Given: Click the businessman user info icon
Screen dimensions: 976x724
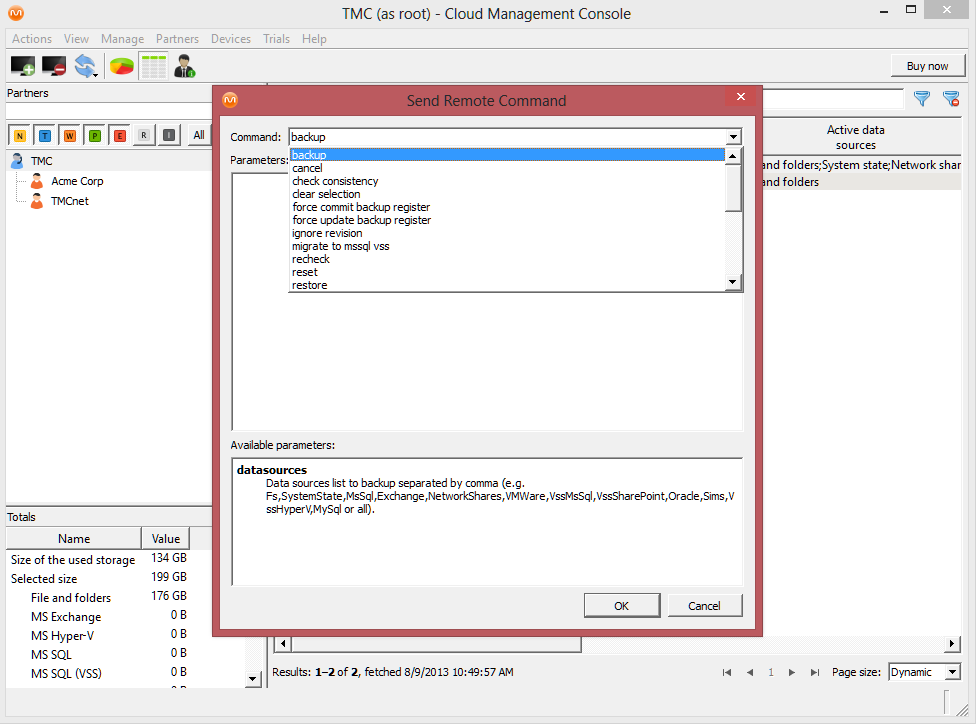Looking at the screenshot, I should 184,66.
